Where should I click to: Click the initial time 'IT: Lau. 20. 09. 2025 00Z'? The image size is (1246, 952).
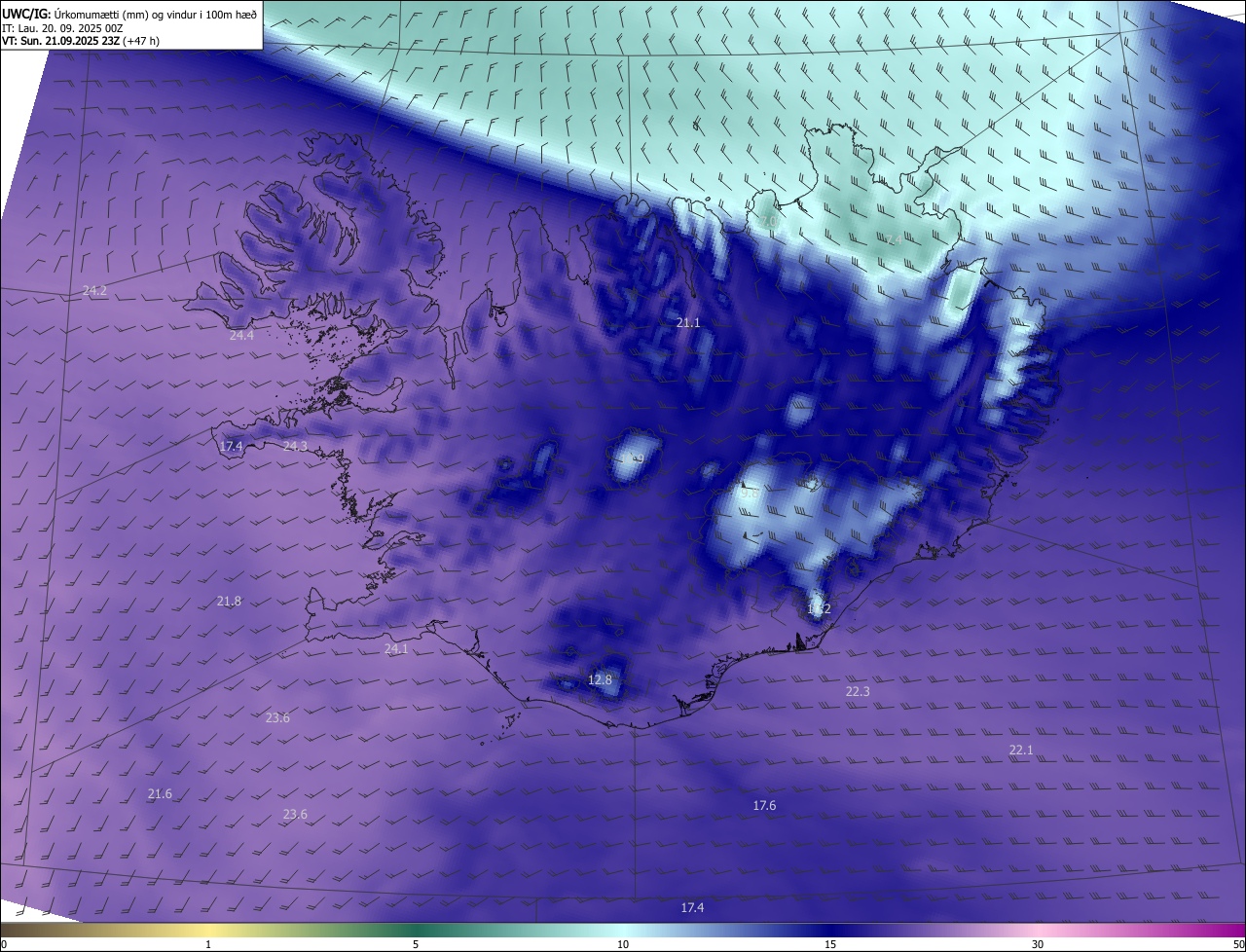click(62, 27)
